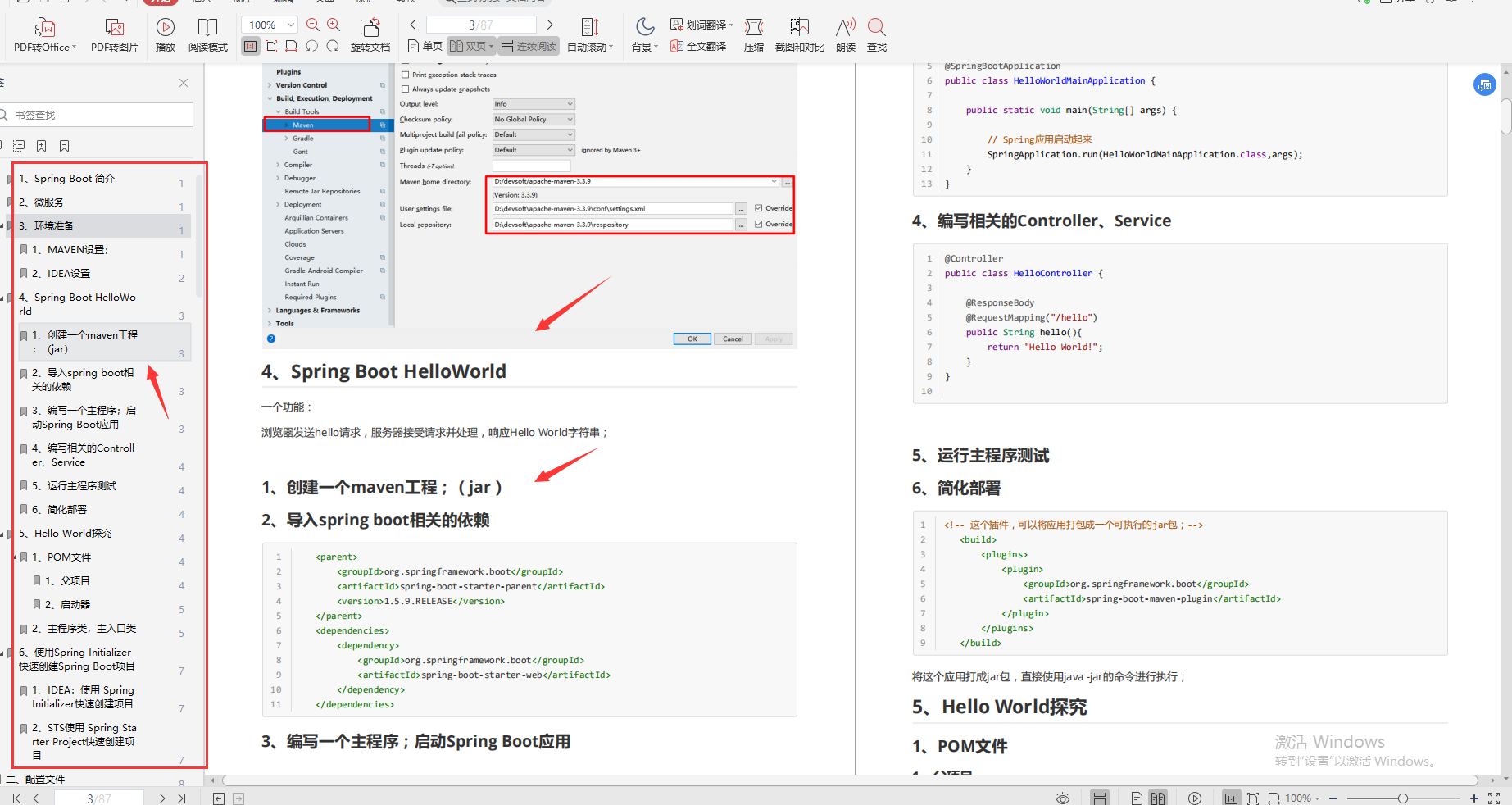
Task: Go to previous page arrow in toolbar
Action: 413,25
